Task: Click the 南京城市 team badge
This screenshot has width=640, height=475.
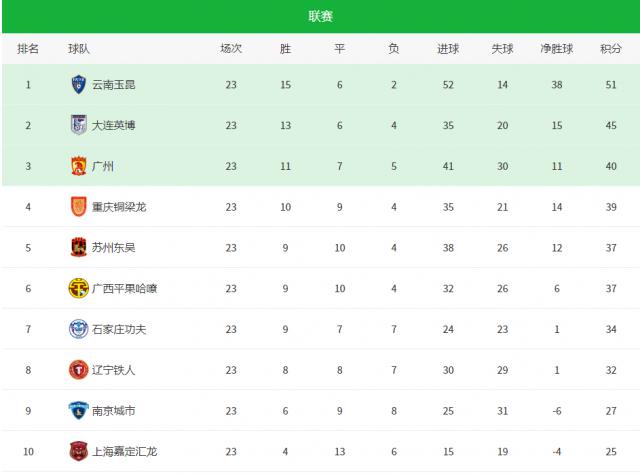Action: click(x=78, y=410)
